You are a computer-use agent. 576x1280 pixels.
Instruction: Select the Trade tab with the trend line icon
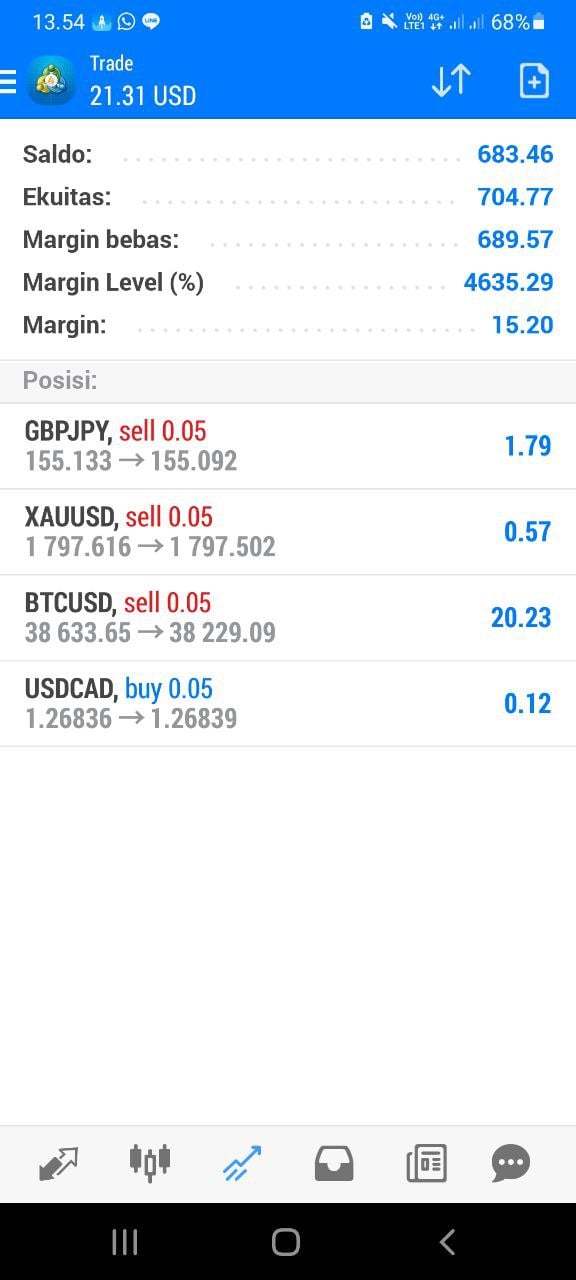241,1163
